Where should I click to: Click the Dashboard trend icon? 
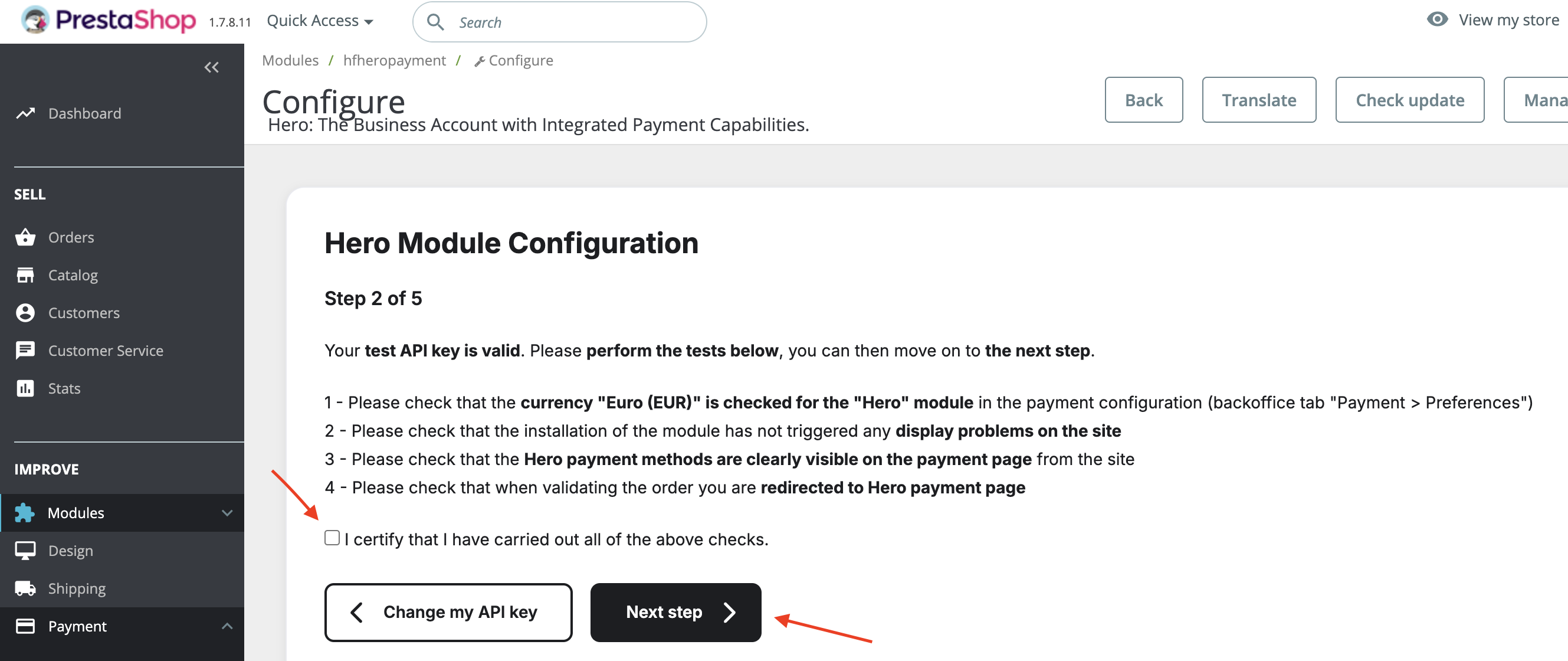(25, 113)
